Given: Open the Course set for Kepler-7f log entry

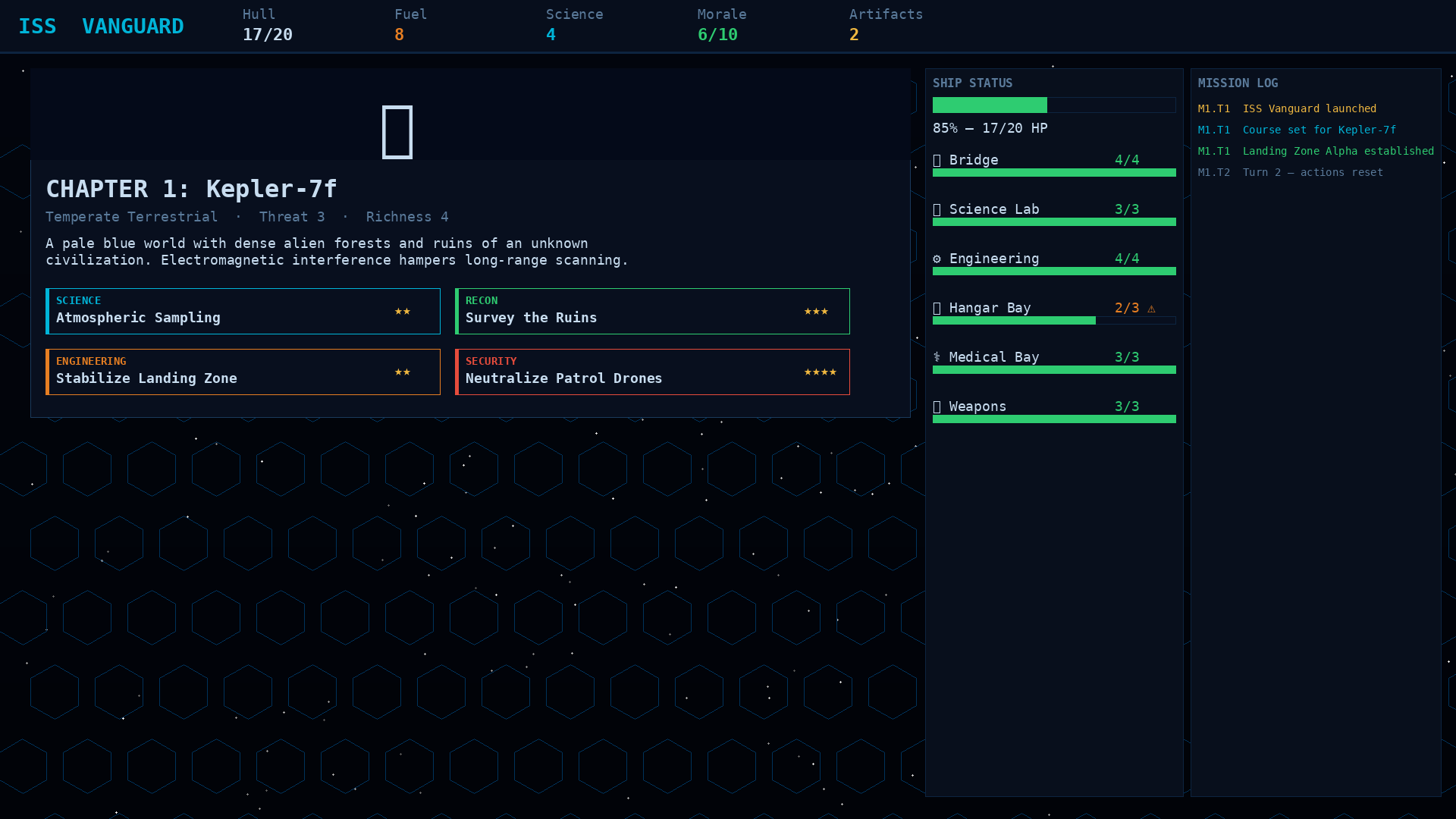Looking at the screenshot, I should pyautogui.click(x=1297, y=130).
